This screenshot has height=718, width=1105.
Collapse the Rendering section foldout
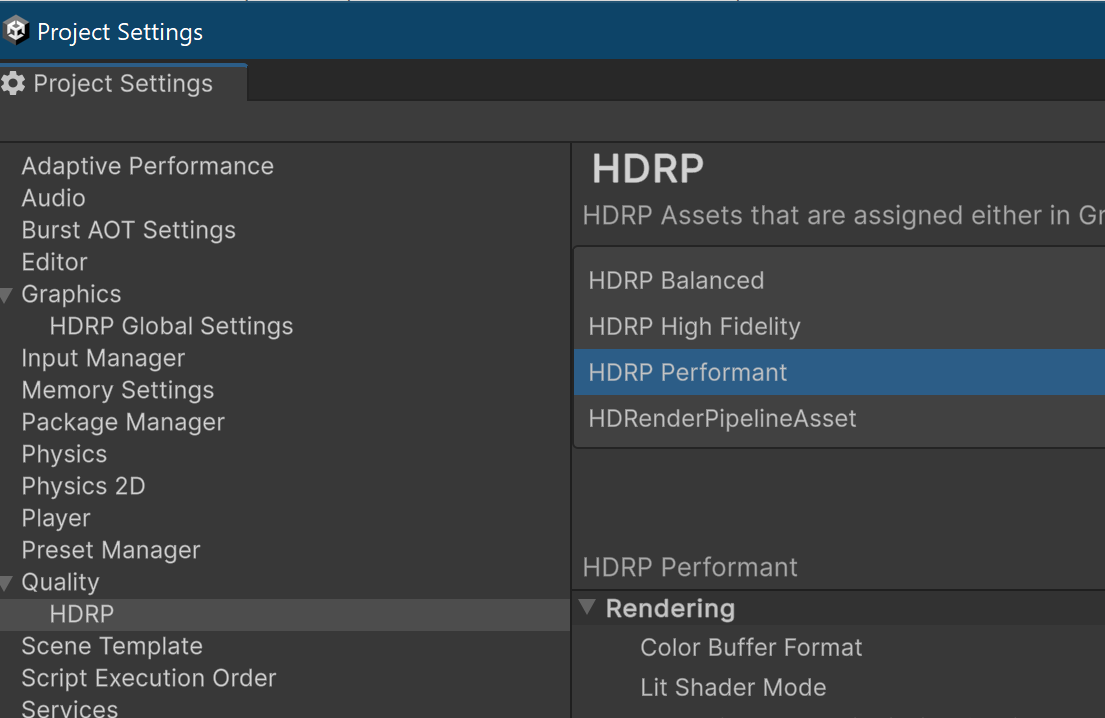point(587,608)
